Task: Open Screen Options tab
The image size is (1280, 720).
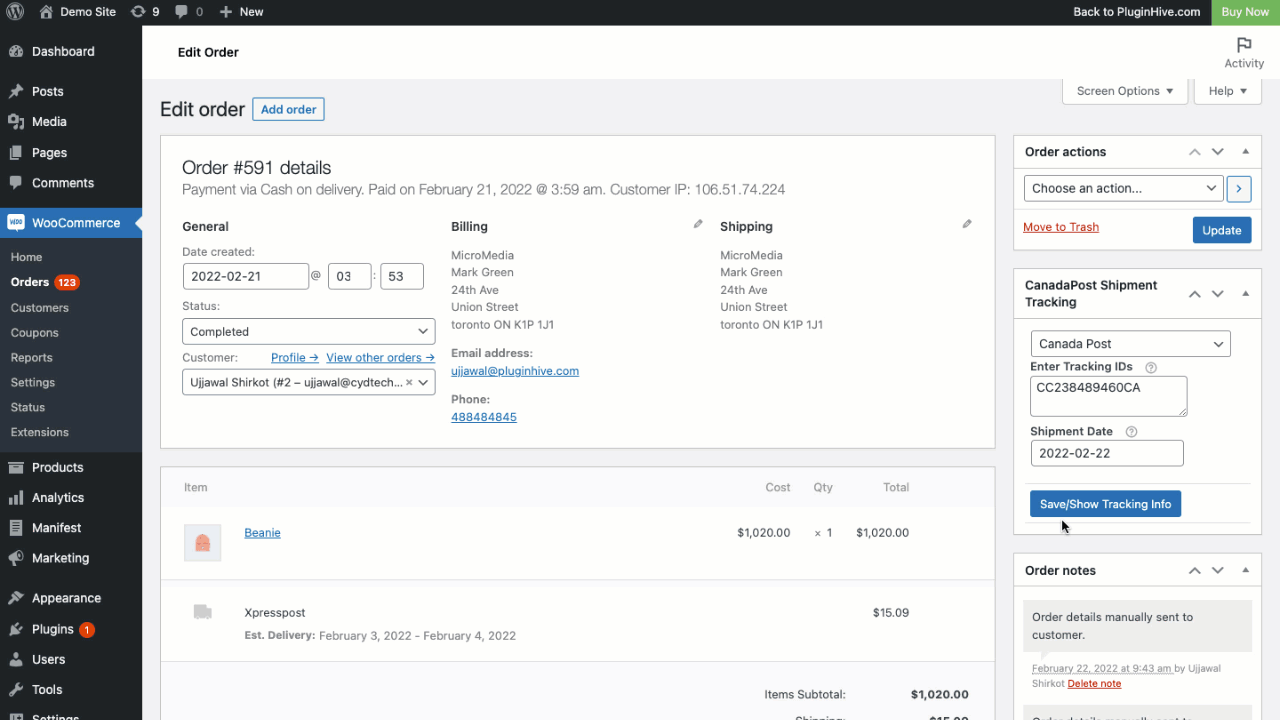Action: pos(1124,91)
